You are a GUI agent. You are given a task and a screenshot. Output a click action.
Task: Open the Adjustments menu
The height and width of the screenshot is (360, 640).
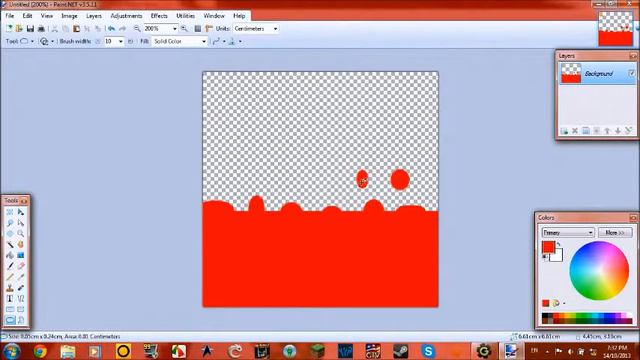coord(126,16)
